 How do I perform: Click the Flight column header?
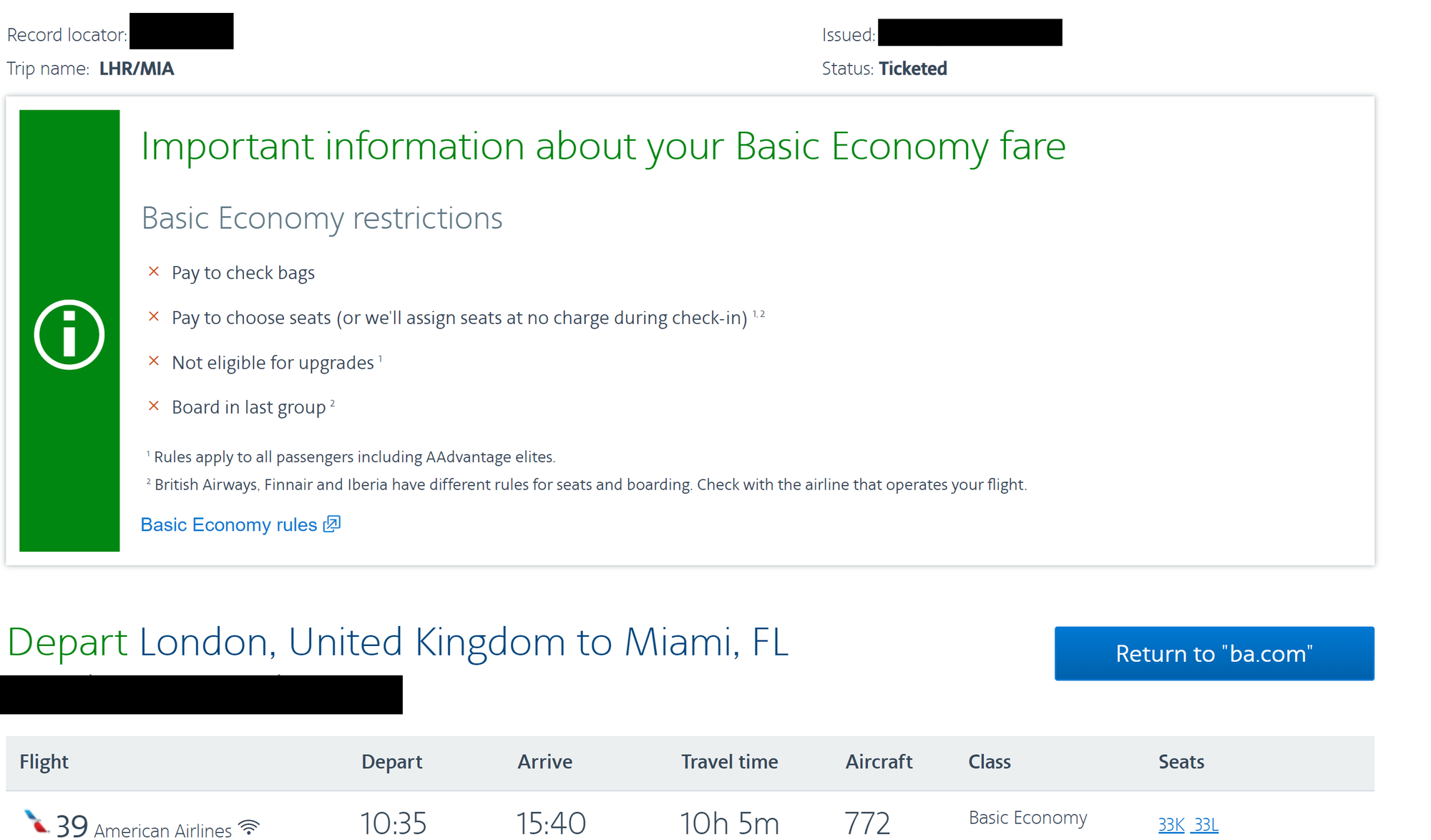pyautogui.click(x=44, y=761)
